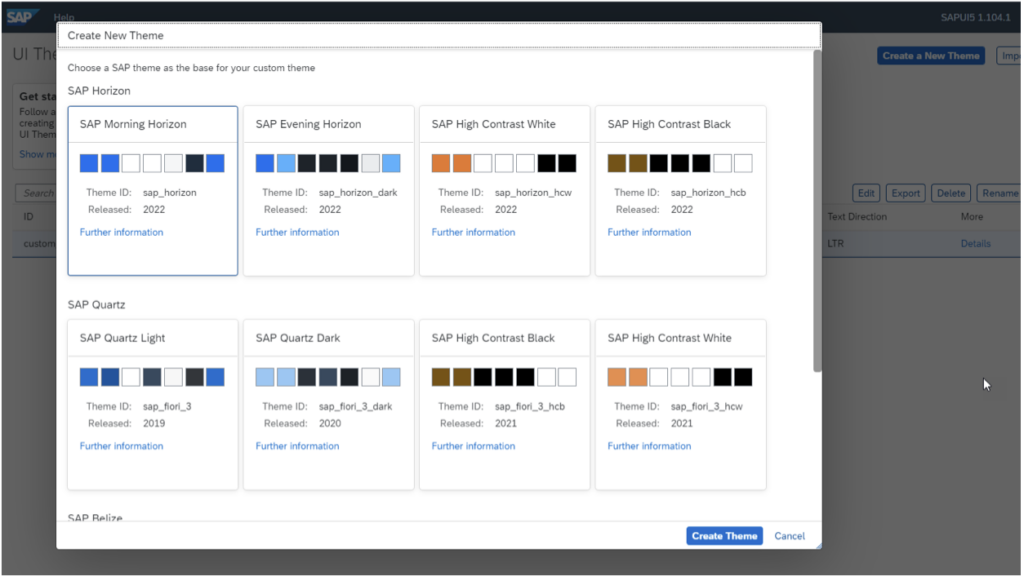Click the Create Theme button

coord(724,535)
